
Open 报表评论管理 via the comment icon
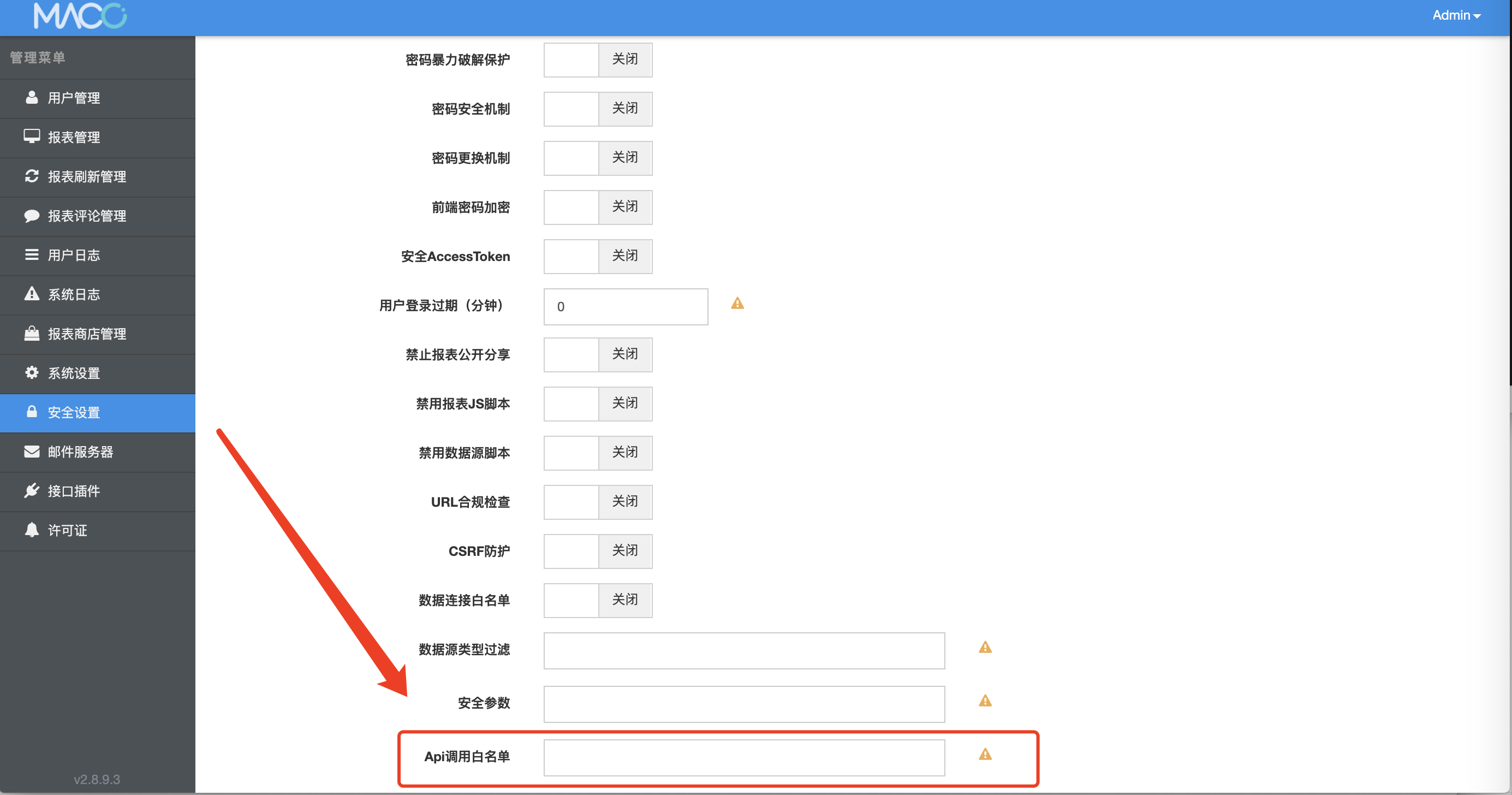tap(32, 216)
